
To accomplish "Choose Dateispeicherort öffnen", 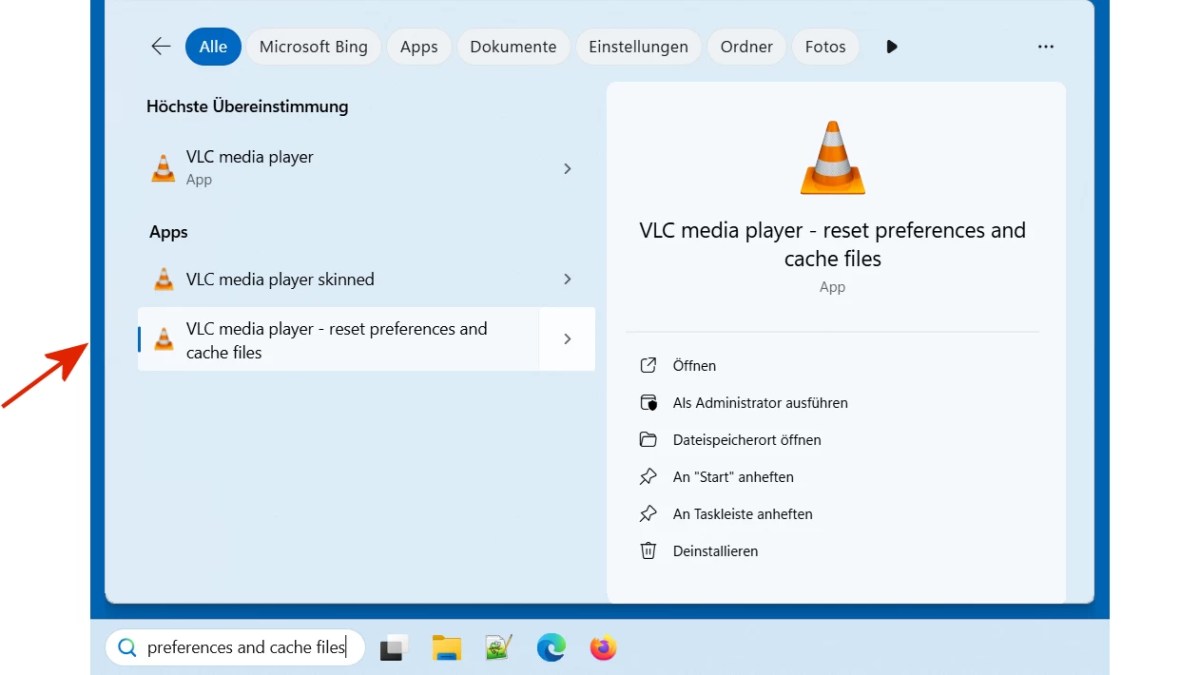I will pos(747,440).
